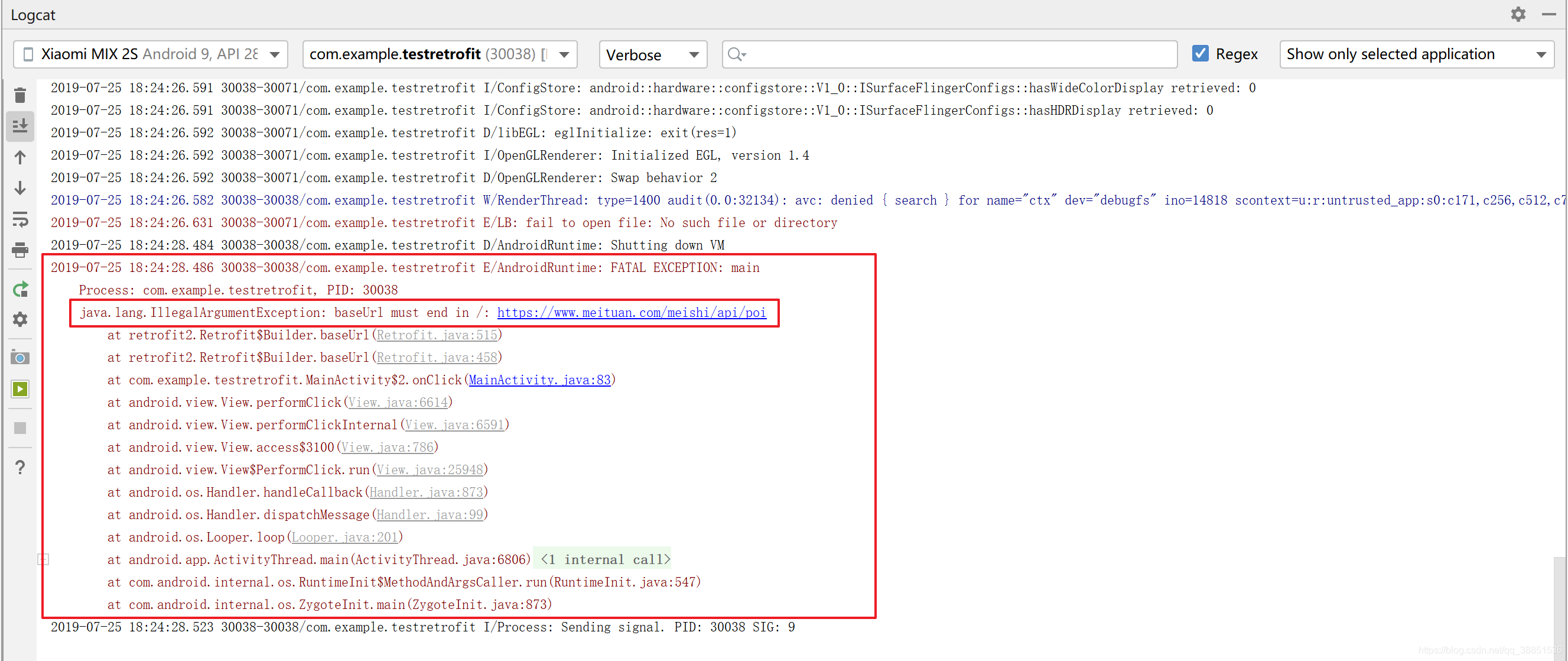Open the Xiaomi MIX 2S device dropdown
Image resolution: width=1568 pixels, height=661 pixels.
pyautogui.click(x=150, y=54)
